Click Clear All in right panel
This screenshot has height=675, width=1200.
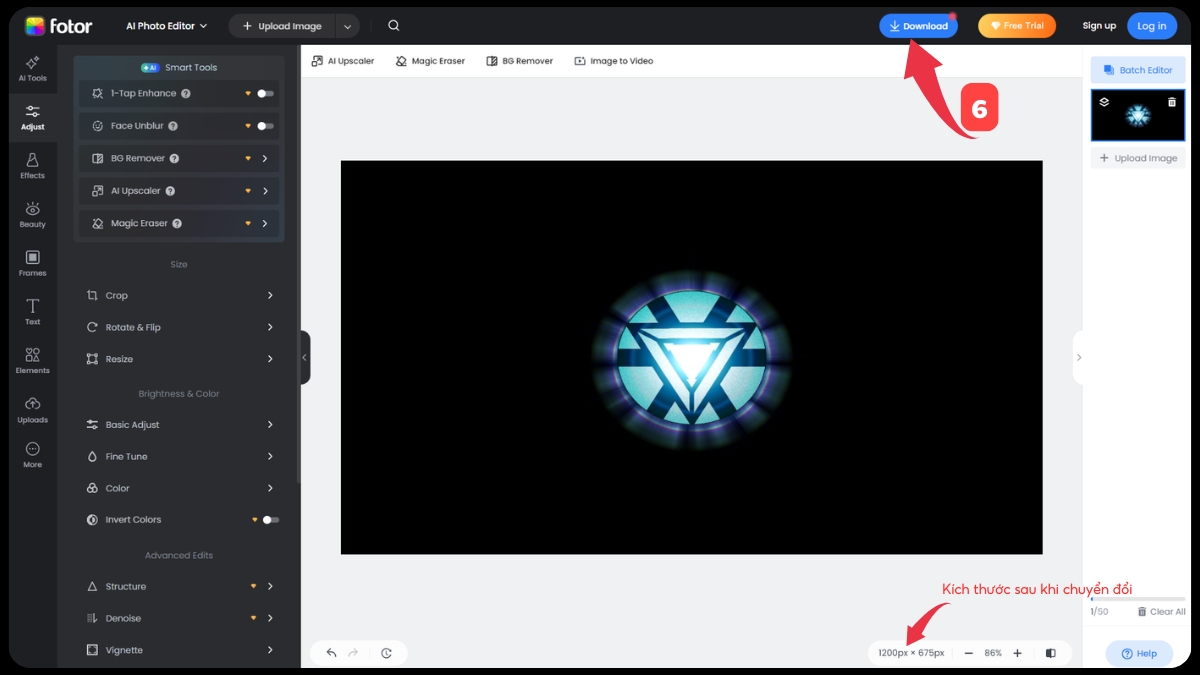[x=1161, y=612]
